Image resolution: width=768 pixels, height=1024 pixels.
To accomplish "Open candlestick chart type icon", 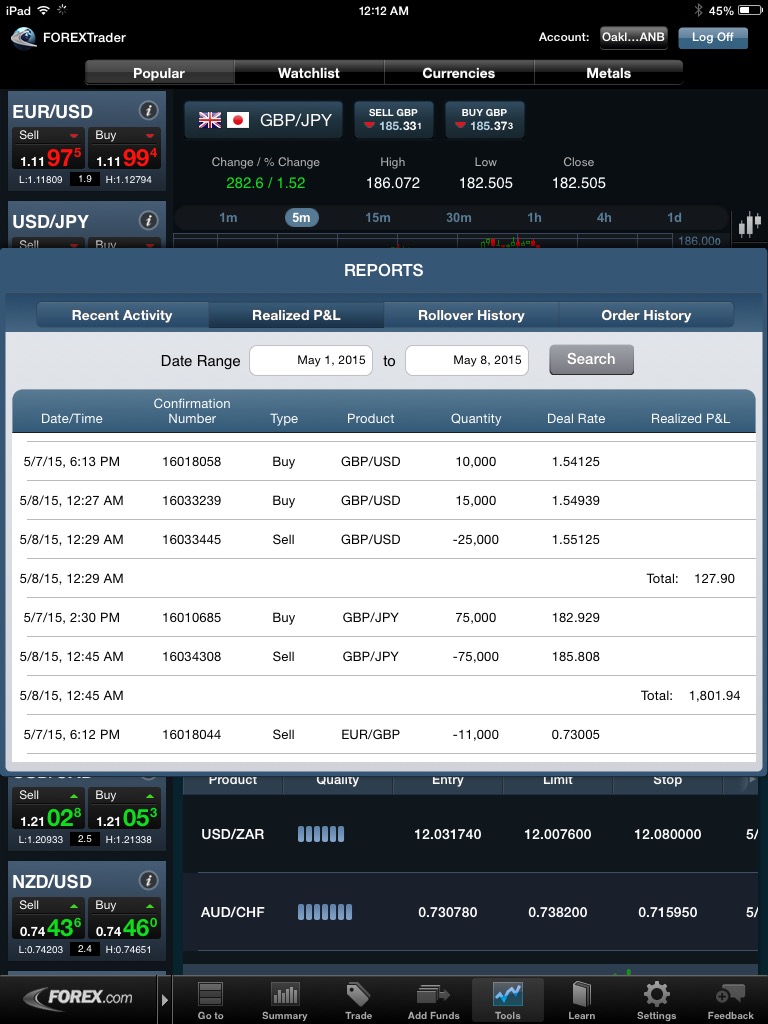I will click(749, 225).
